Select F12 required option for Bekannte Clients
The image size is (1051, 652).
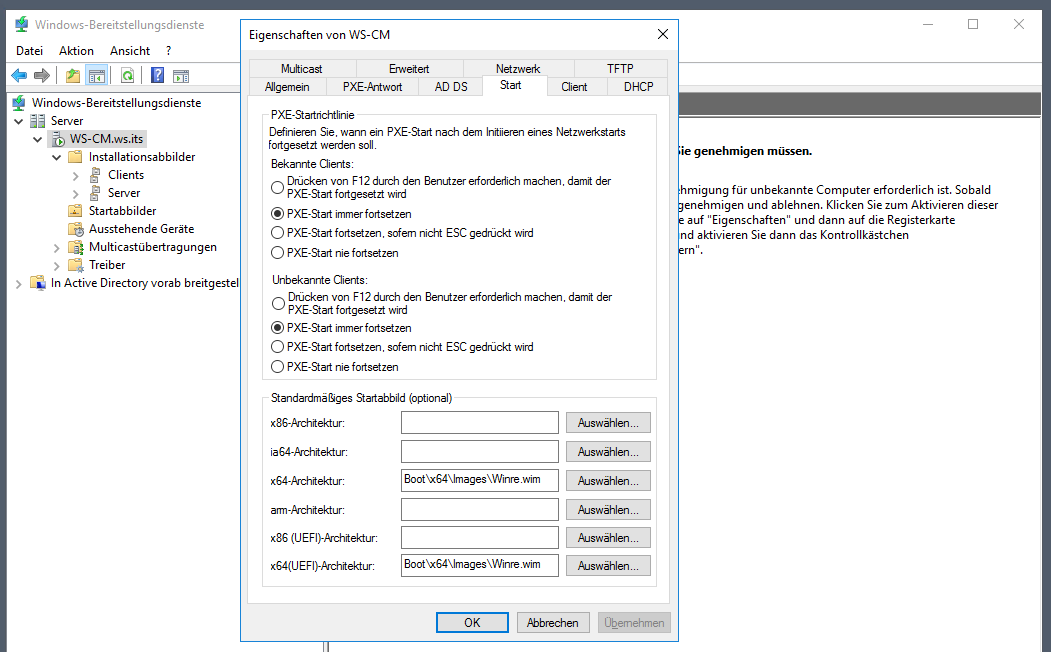[277, 188]
